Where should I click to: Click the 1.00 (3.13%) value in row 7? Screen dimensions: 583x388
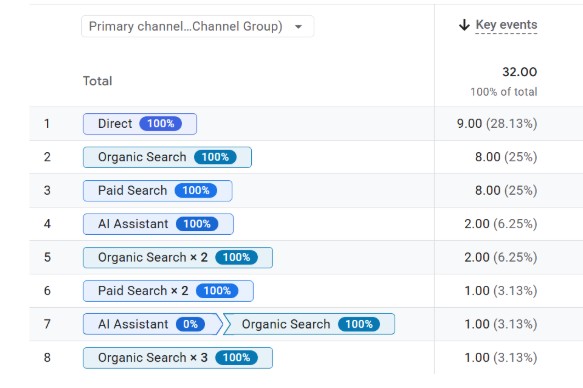tap(501, 324)
